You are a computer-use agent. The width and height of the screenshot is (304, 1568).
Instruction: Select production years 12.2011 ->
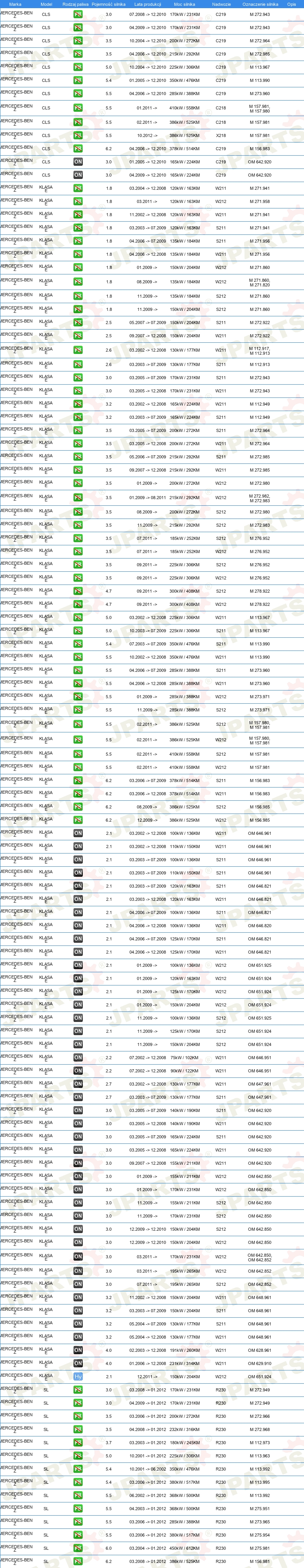point(147,1377)
